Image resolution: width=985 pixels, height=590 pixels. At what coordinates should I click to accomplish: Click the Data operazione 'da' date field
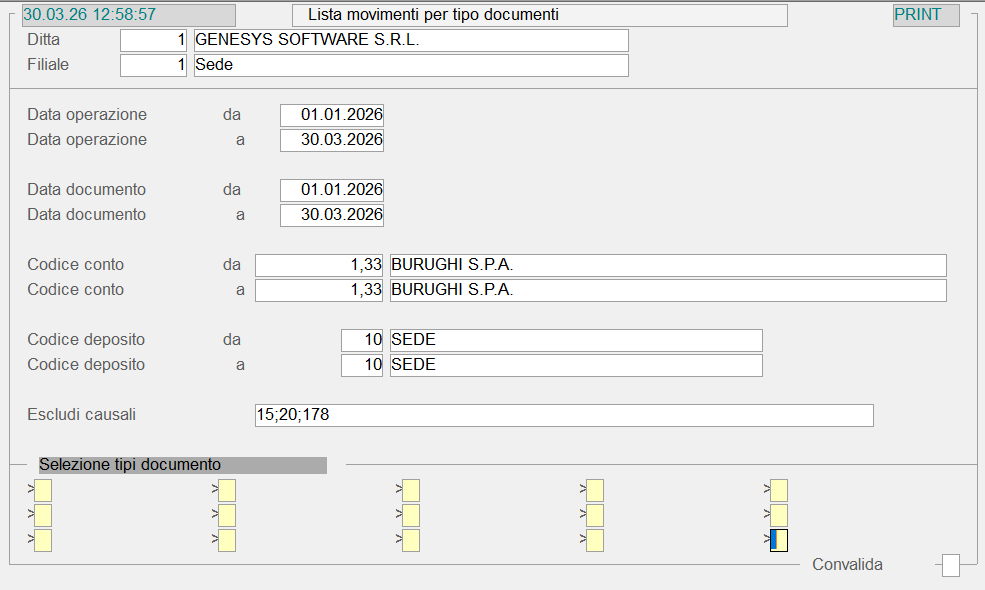pyautogui.click(x=332, y=115)
